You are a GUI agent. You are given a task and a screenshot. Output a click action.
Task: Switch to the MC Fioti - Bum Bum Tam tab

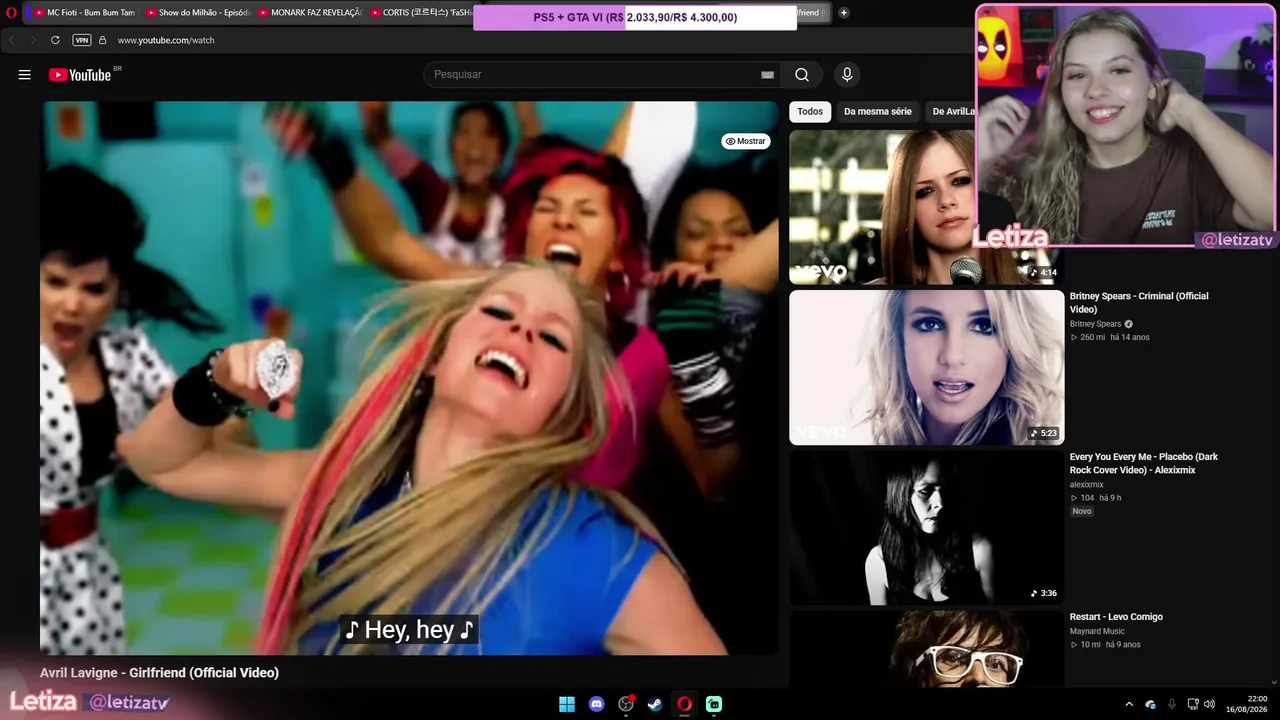pyautogui.click(x=84, y=13)
